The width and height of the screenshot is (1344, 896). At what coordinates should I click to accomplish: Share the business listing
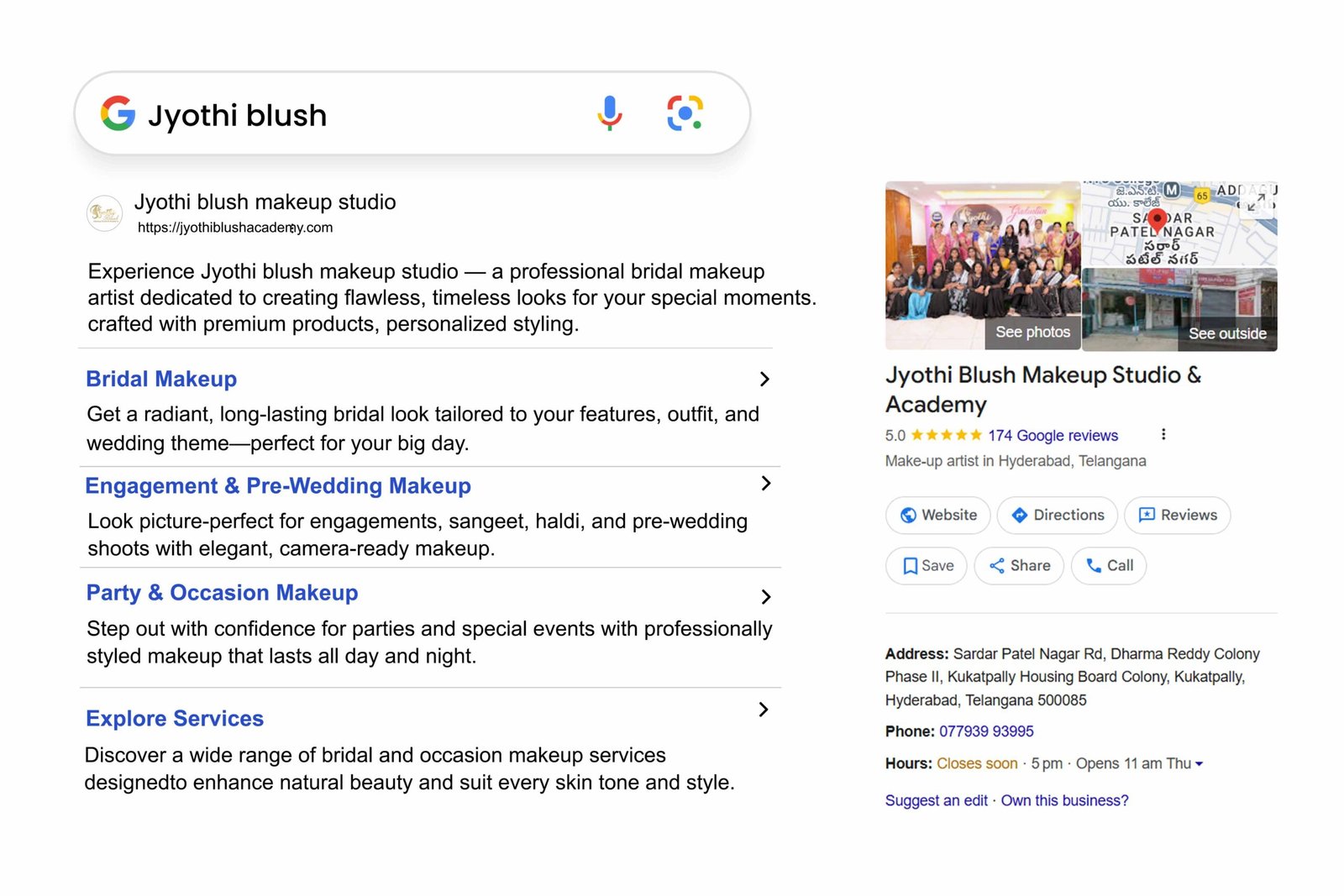[x=1019, y=566]
